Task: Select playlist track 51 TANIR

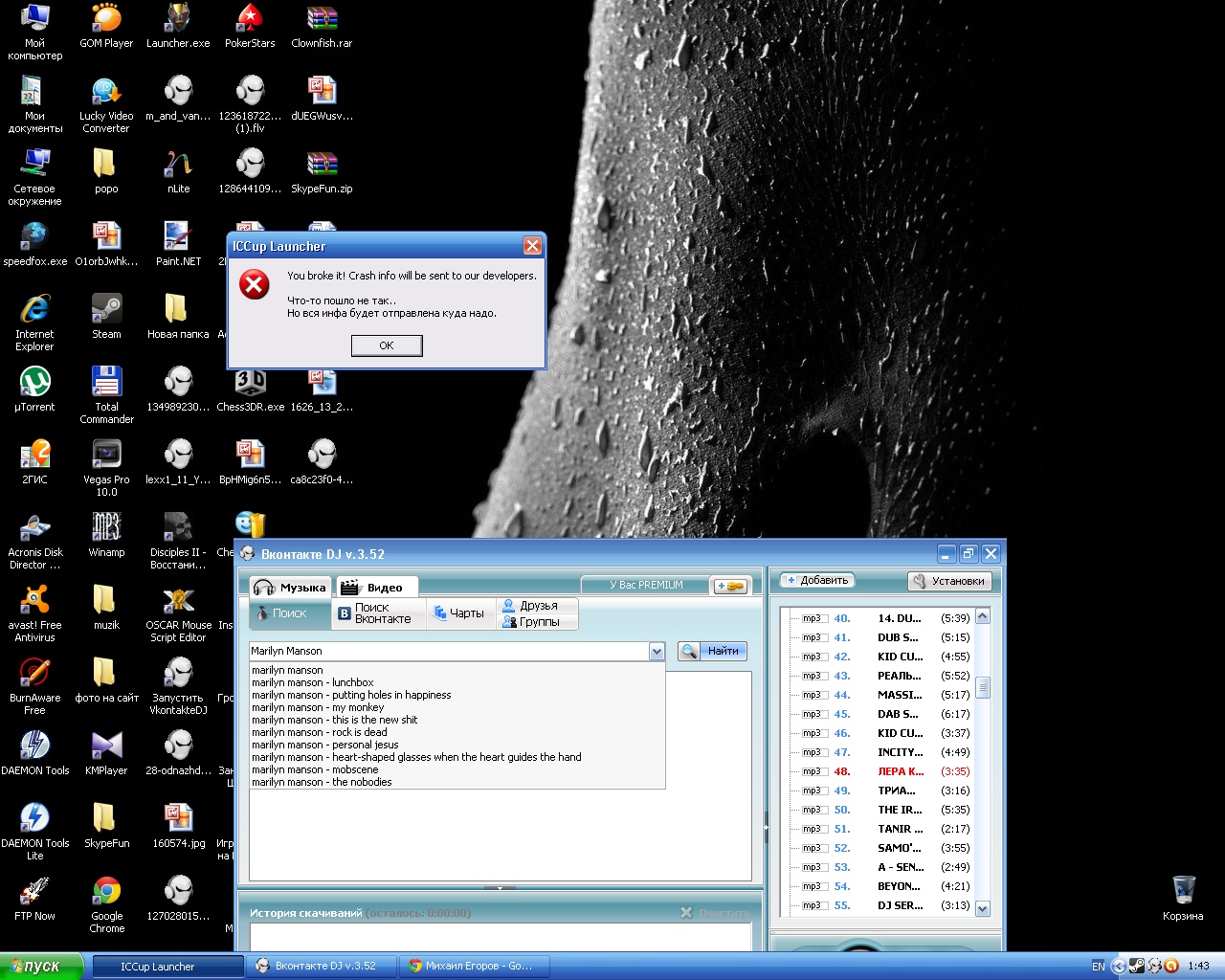Action: tap(885, 829)
